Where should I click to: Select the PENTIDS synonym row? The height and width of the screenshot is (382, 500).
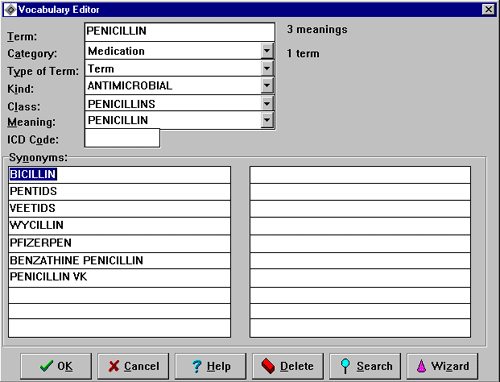click(x=119, y=192)
